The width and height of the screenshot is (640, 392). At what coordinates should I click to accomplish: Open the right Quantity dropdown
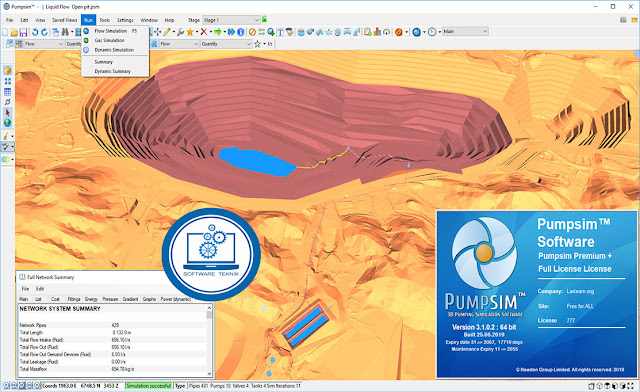(x=226, y=44)
